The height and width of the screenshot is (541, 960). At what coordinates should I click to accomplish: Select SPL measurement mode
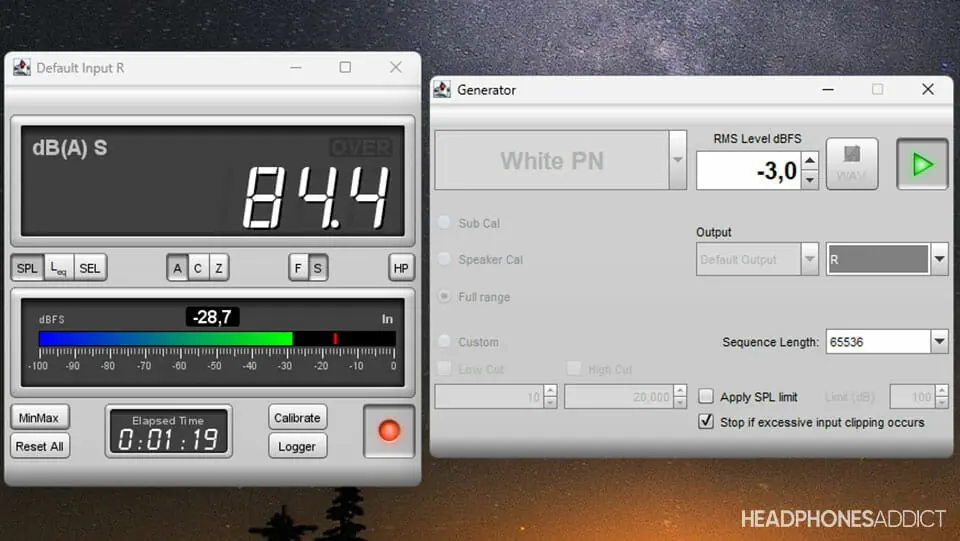27,268
